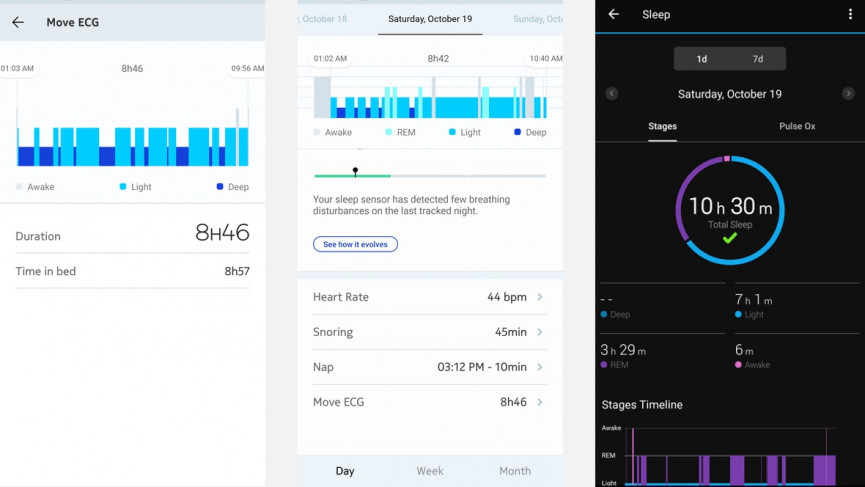Click the Stages Timeline chart
The height and width of the screenshot is (487, 865).
pos(728,457)
